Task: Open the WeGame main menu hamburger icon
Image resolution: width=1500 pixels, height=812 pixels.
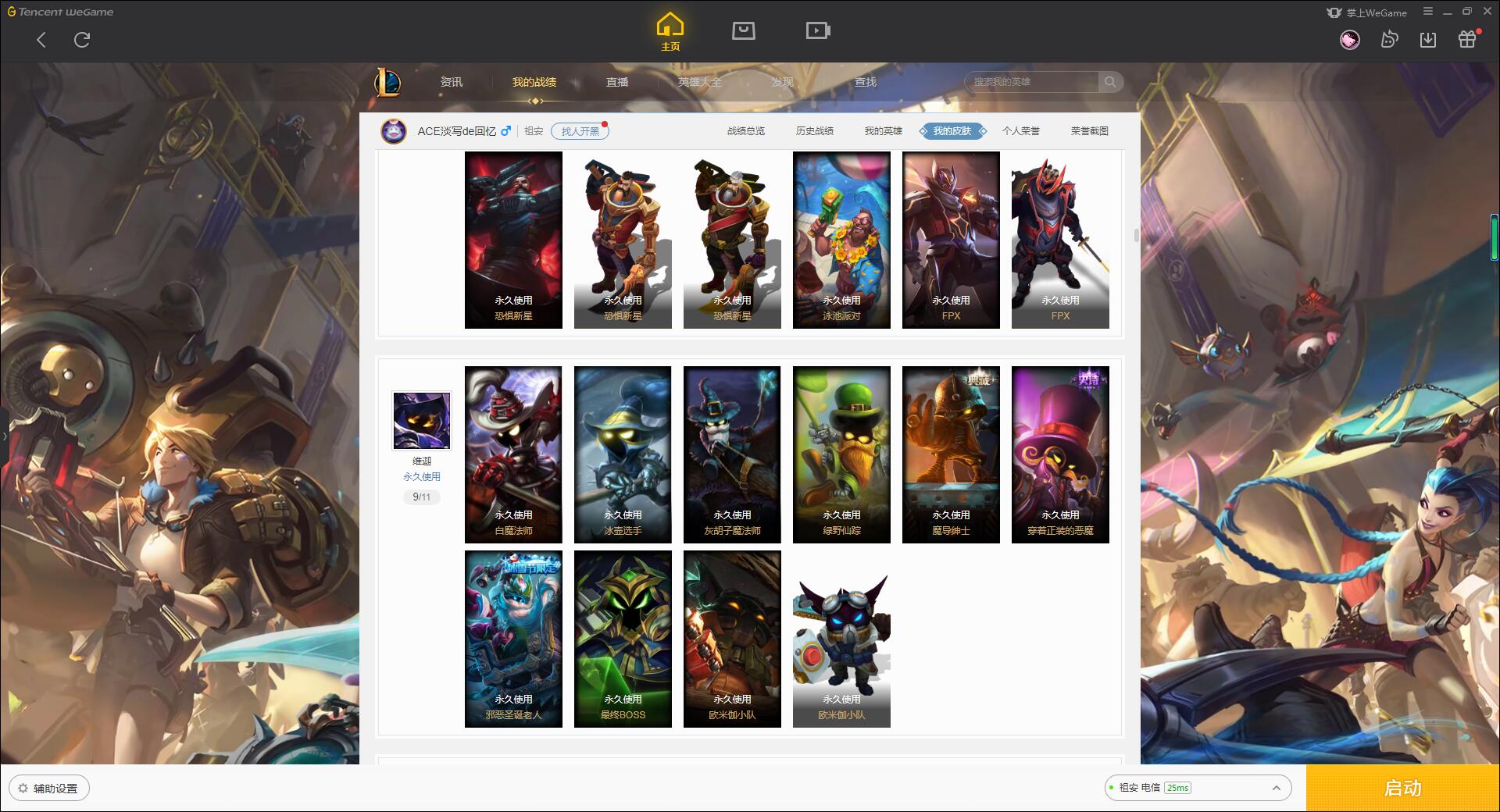Action: (1428, 12)
